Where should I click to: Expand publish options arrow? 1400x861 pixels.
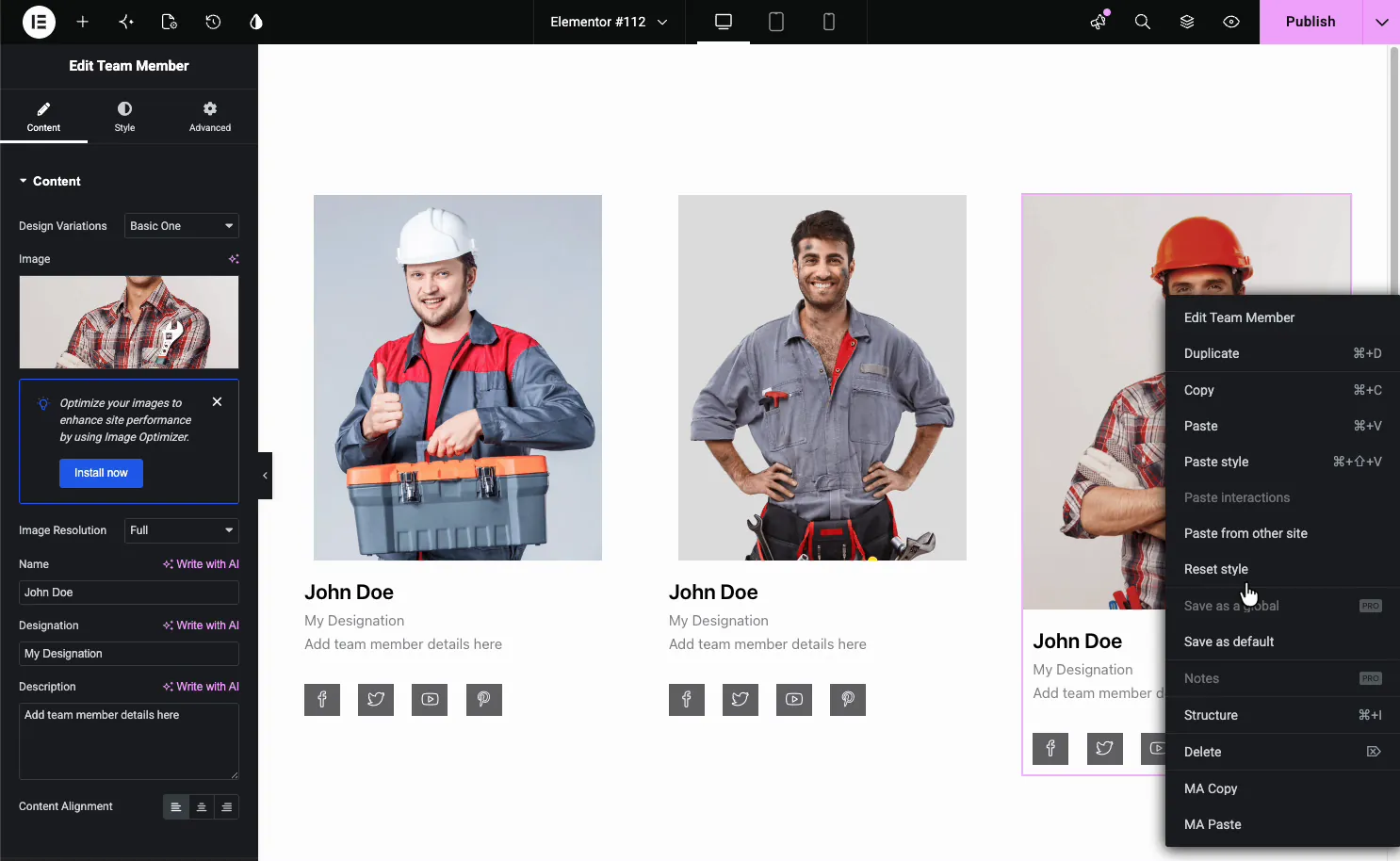[x=1381, y=22]
